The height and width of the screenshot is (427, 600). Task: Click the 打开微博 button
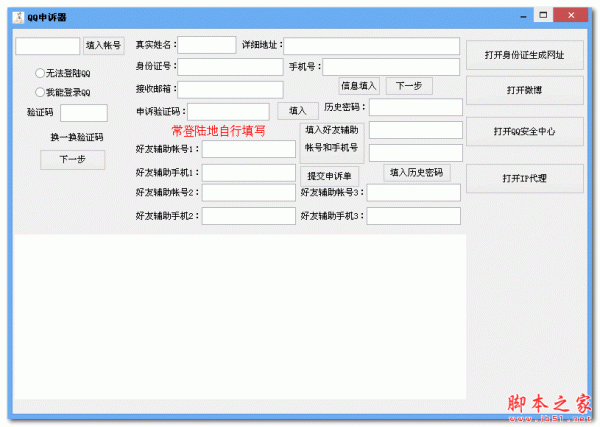[525, 90]
